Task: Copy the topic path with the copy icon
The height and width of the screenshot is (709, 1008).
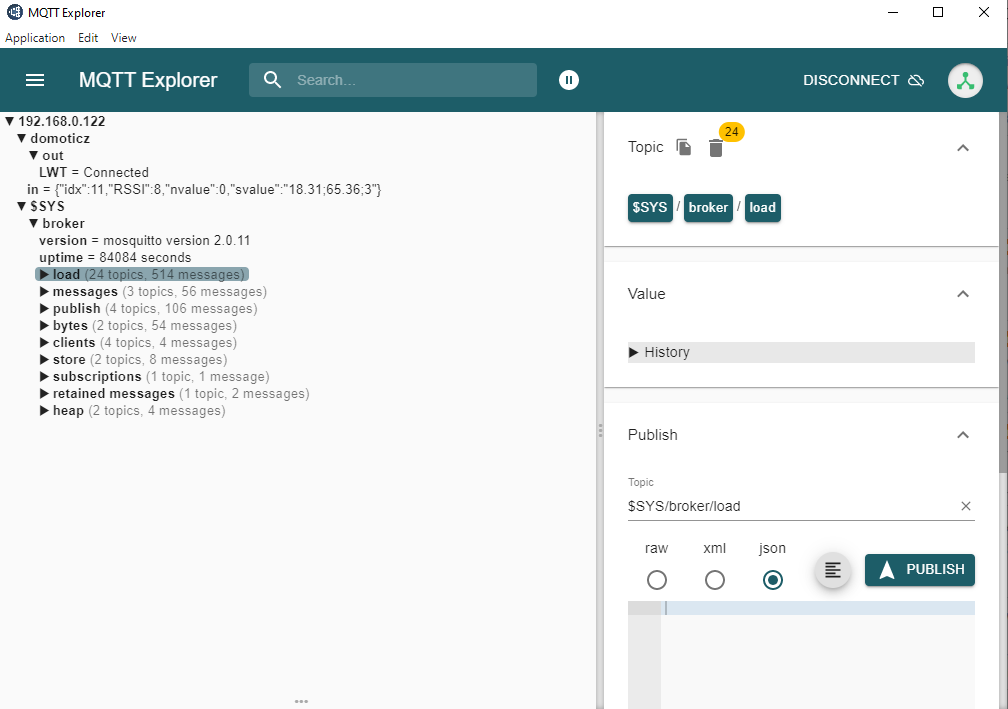Action: (x=684, y=147)
